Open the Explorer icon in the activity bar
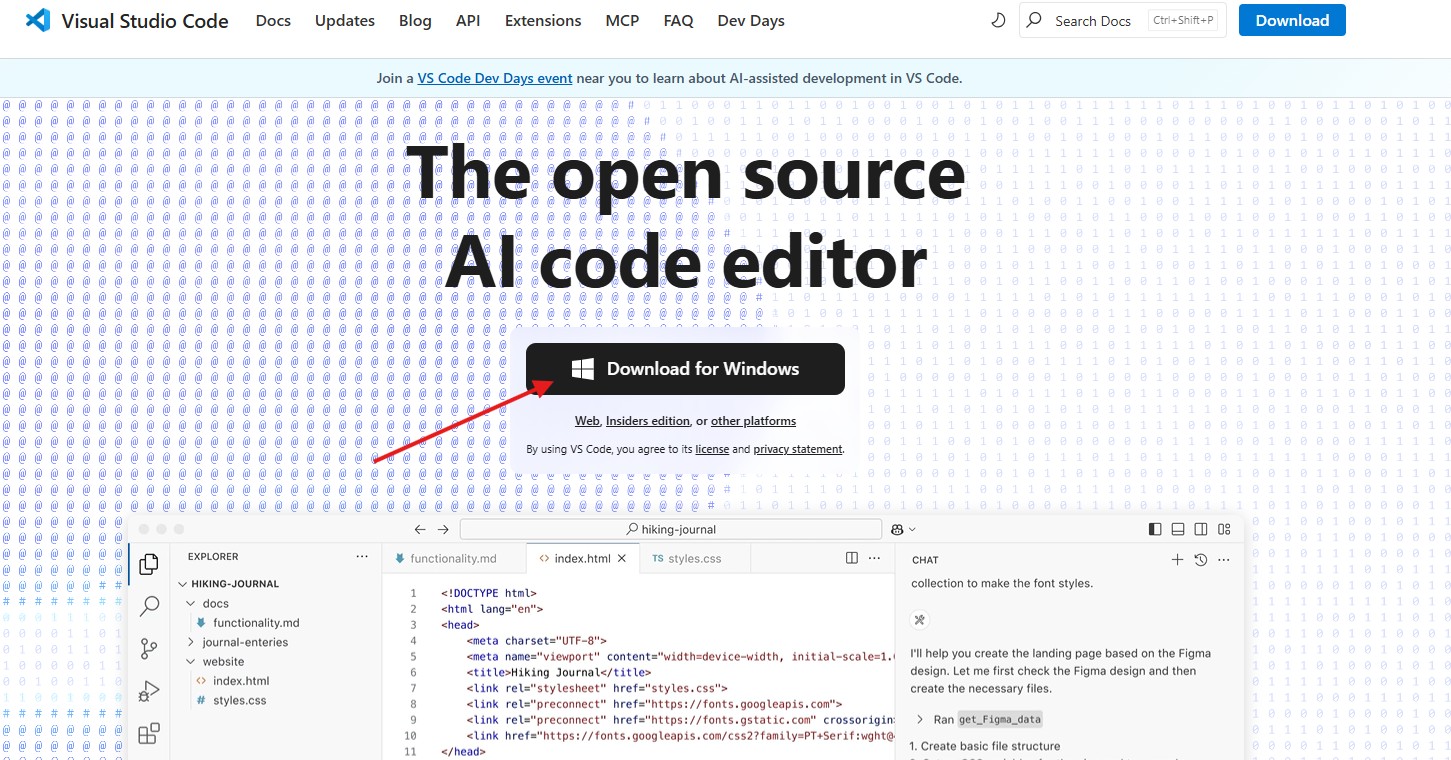1451x760 pixels. tap(149, 564)
